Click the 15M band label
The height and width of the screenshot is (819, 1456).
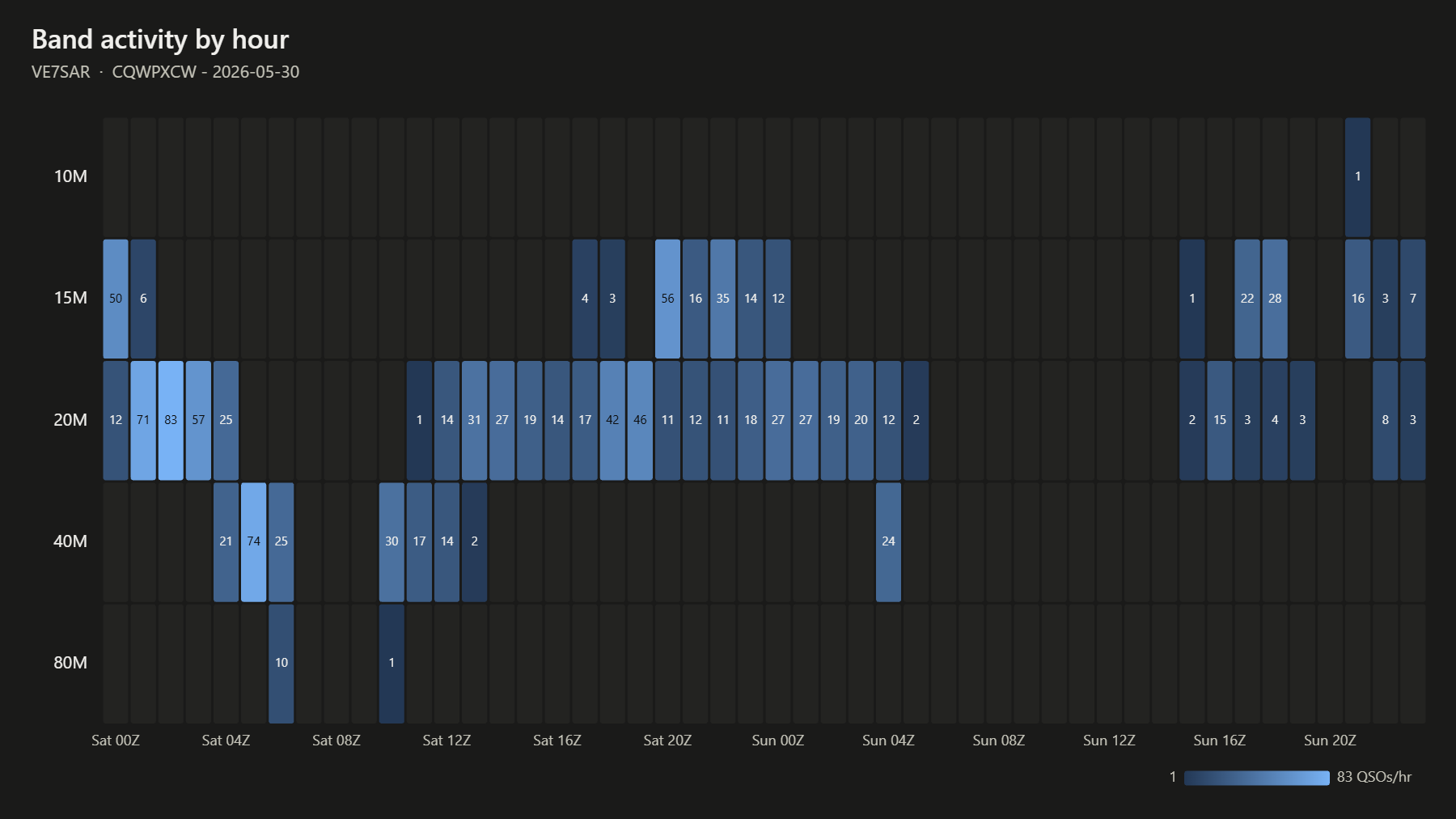coord(70,298)
